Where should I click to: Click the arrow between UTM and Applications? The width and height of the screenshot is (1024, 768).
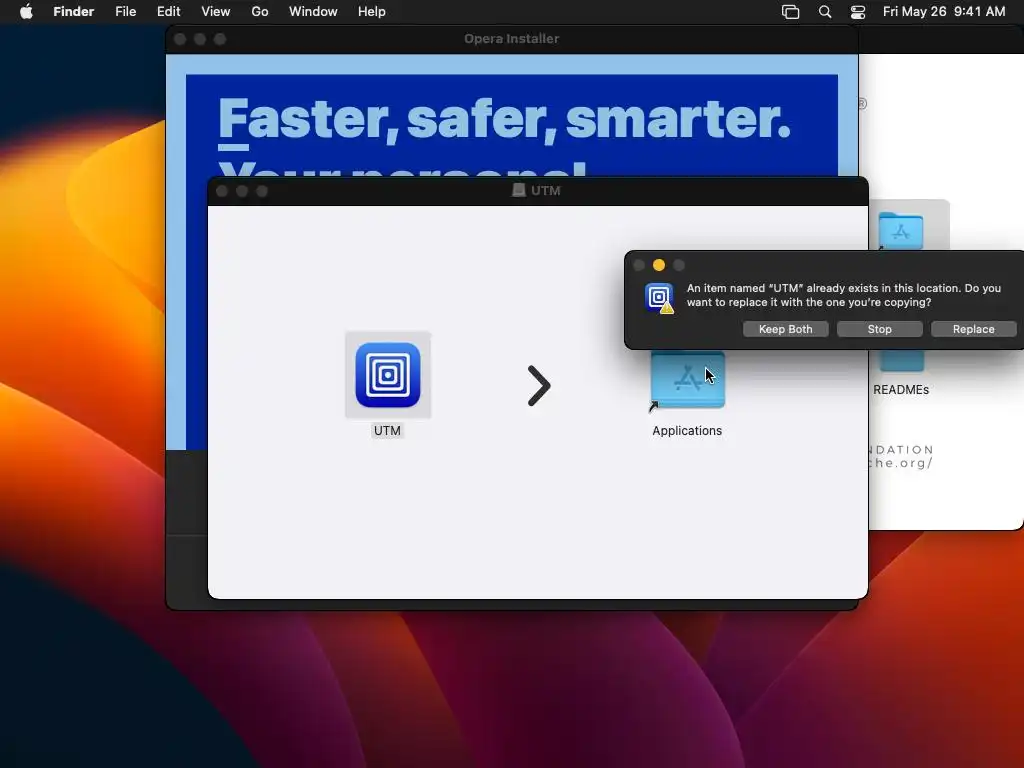pos(539,385)
